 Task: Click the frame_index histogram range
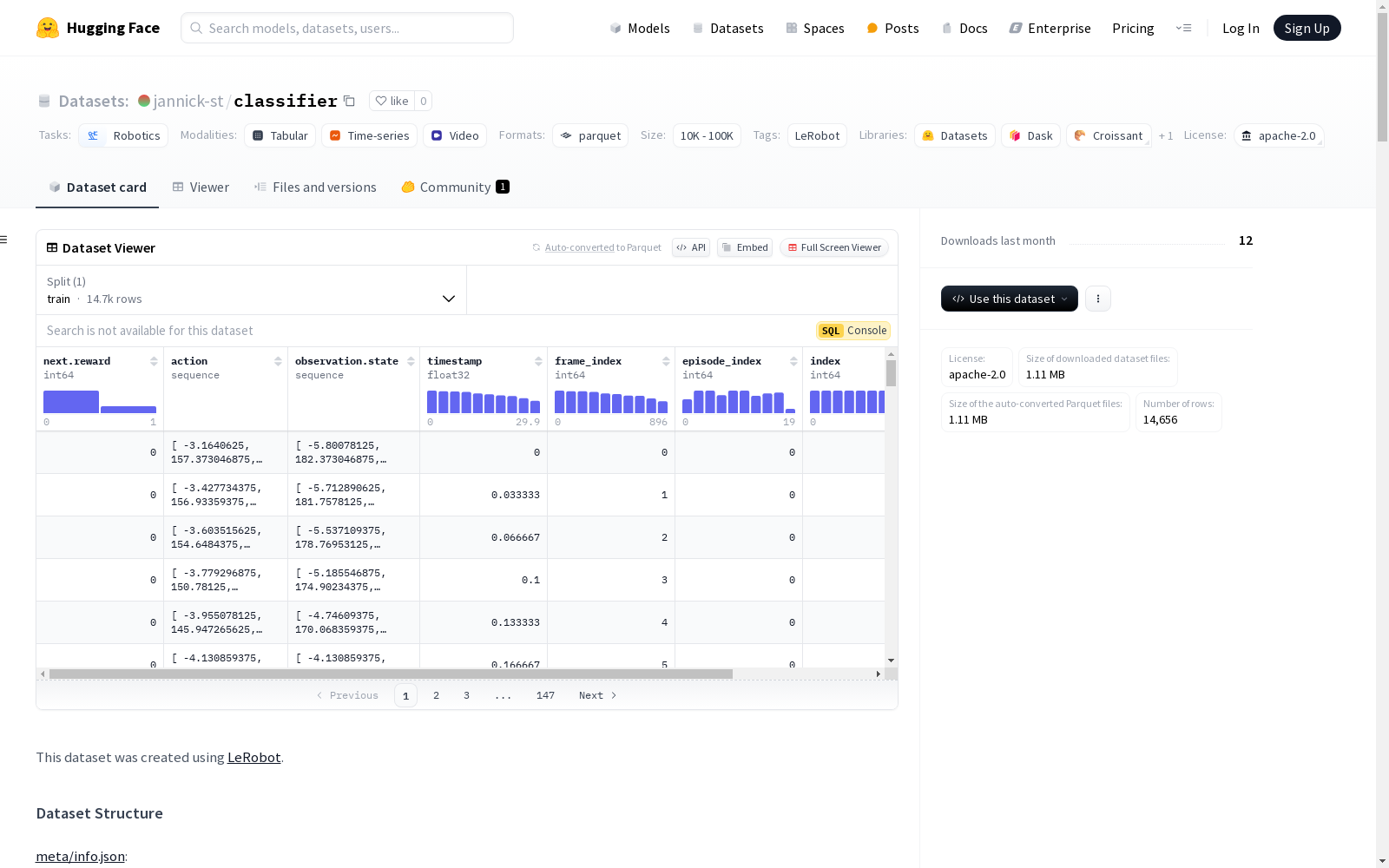pos(611,402)
